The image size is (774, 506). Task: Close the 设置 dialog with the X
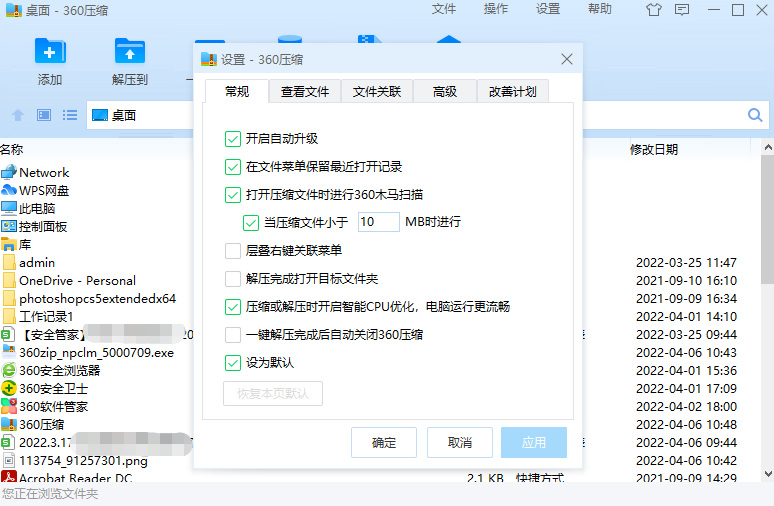point(567,60)
